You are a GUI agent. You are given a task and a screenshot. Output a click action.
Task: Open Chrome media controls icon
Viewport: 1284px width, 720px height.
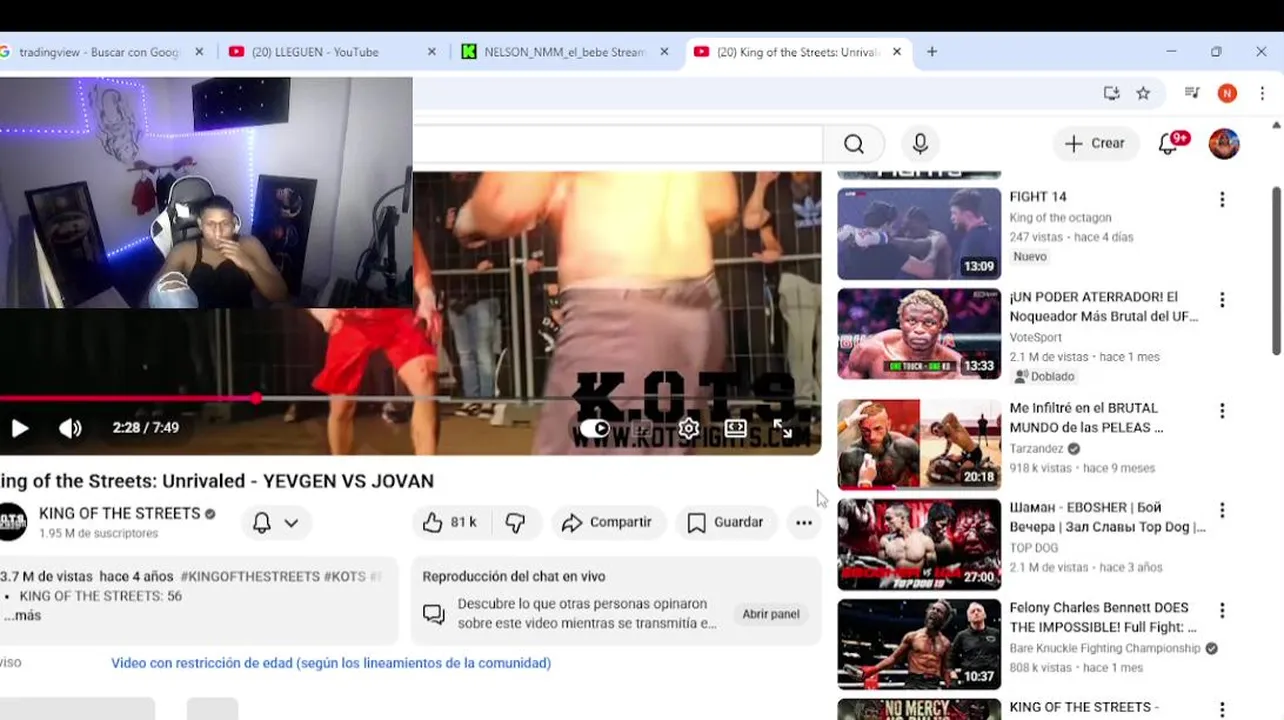(1192, 93)
